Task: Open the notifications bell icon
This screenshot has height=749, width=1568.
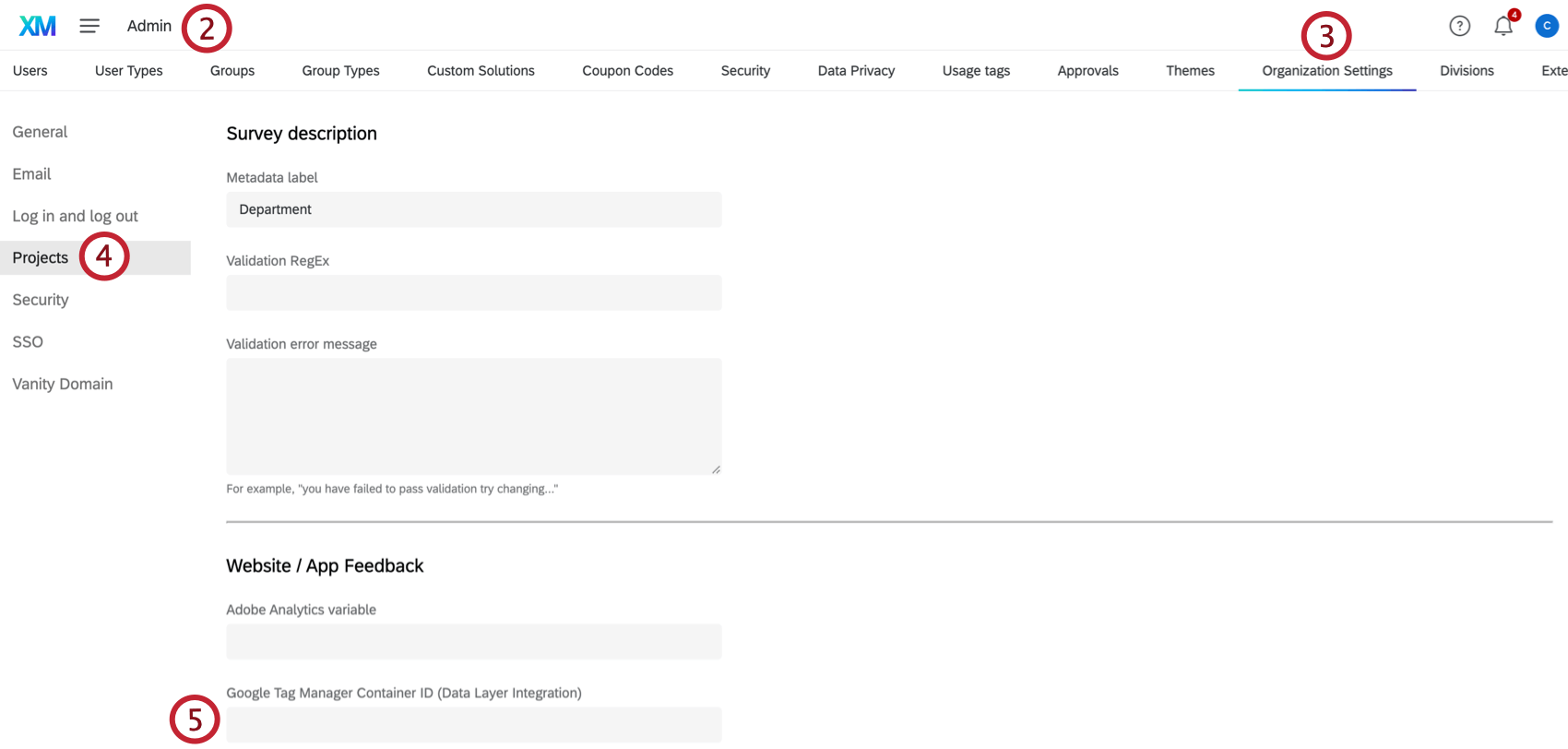Action: pos(1503,26)
